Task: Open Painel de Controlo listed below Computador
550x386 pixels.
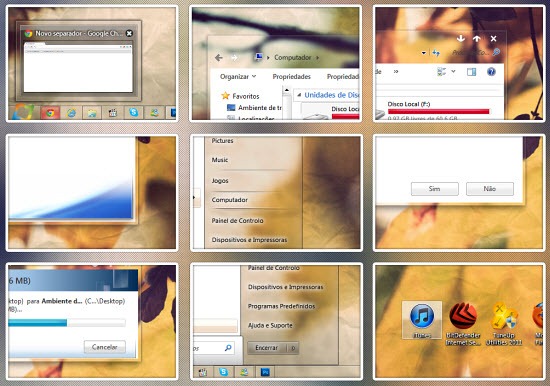Action: tap(237, 221)
